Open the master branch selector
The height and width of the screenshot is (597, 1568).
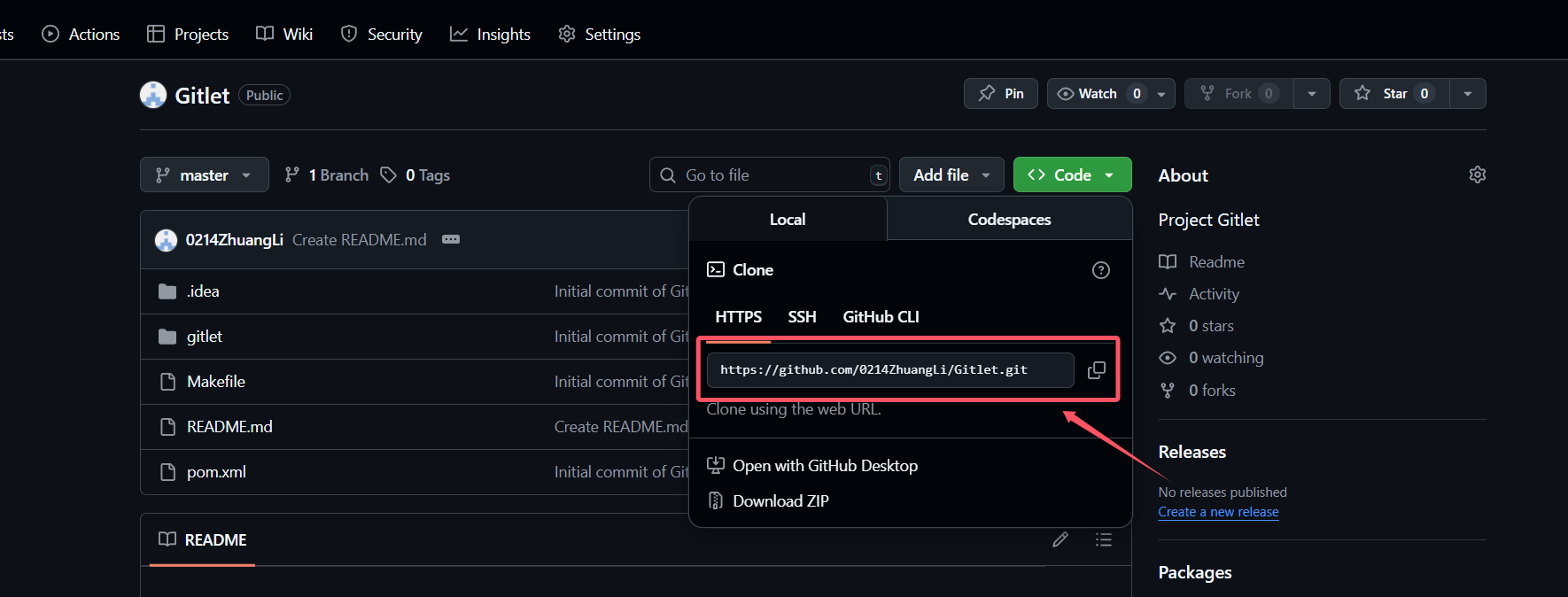[x=205, y=175]
